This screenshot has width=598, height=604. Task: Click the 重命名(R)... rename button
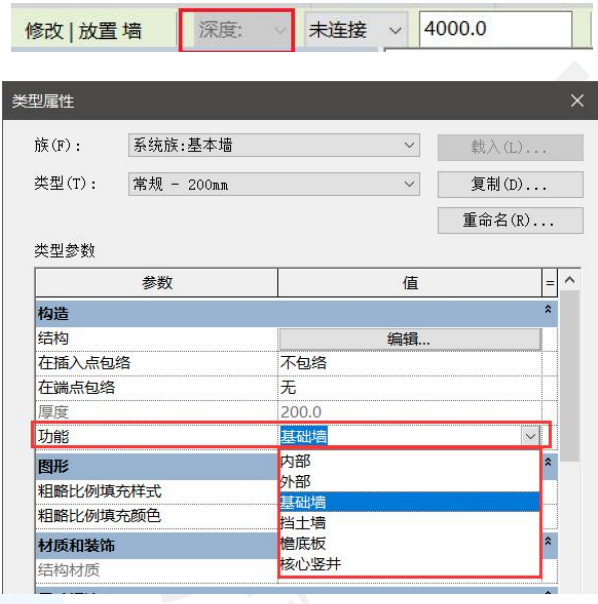pyautogui.click(x=510, y=220)
